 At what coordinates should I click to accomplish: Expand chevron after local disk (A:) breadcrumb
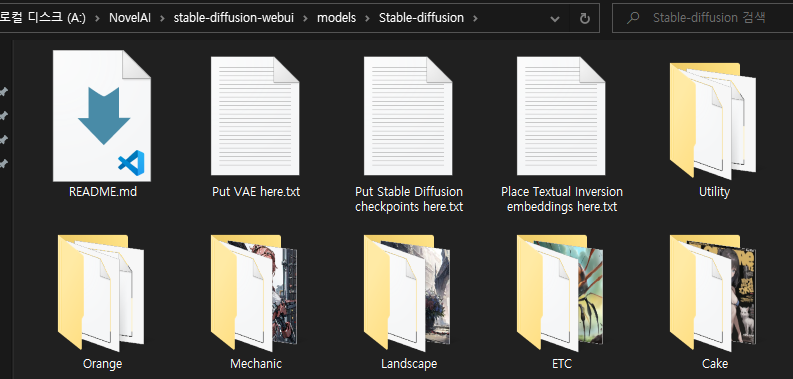pos(98,18)
